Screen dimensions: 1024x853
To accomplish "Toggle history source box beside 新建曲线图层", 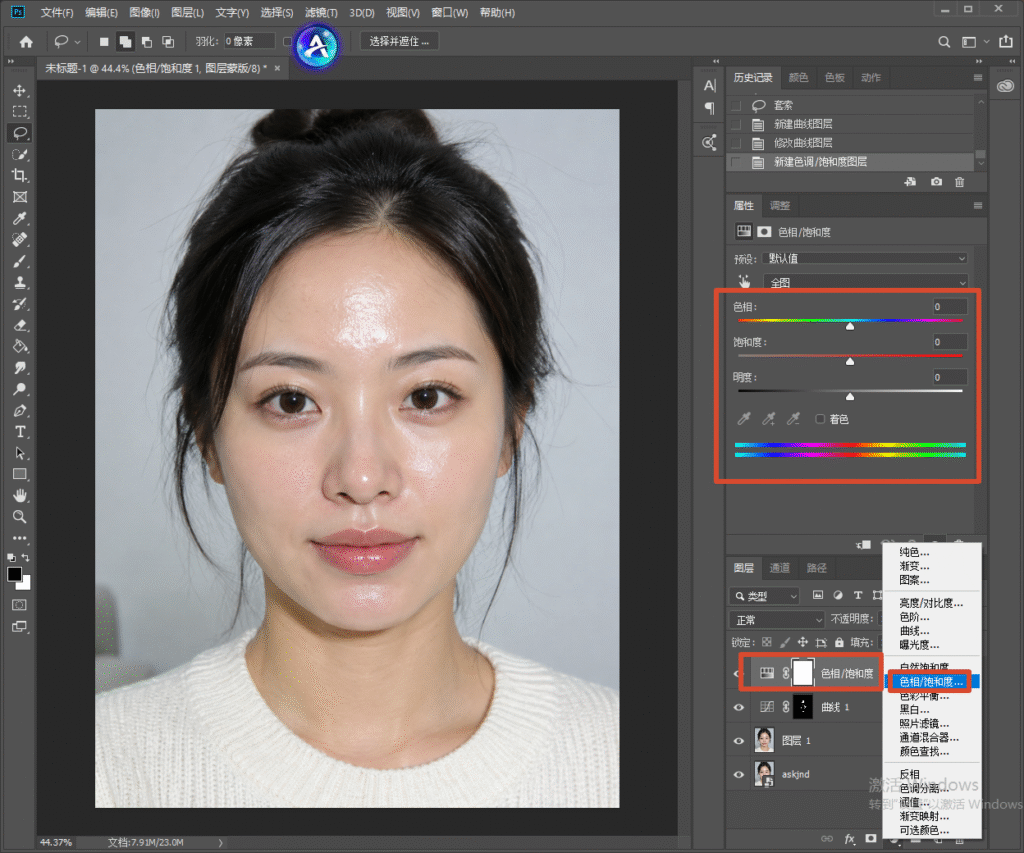I will click(x=737, y=124).
